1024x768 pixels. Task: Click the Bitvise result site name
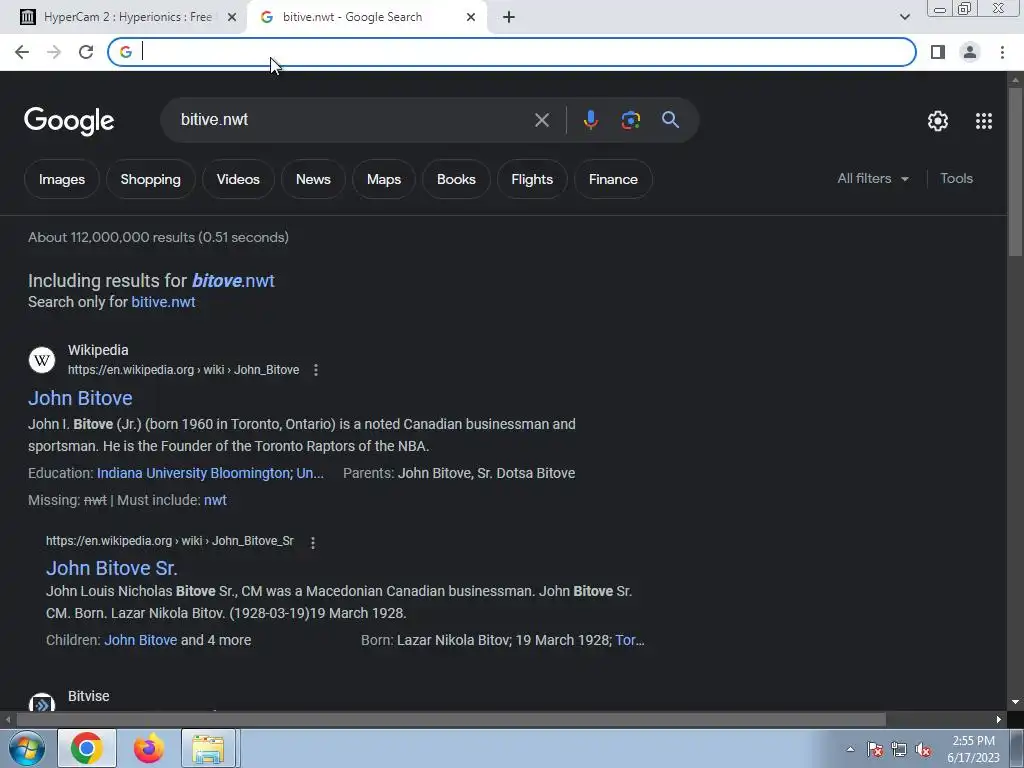point(88,696)
